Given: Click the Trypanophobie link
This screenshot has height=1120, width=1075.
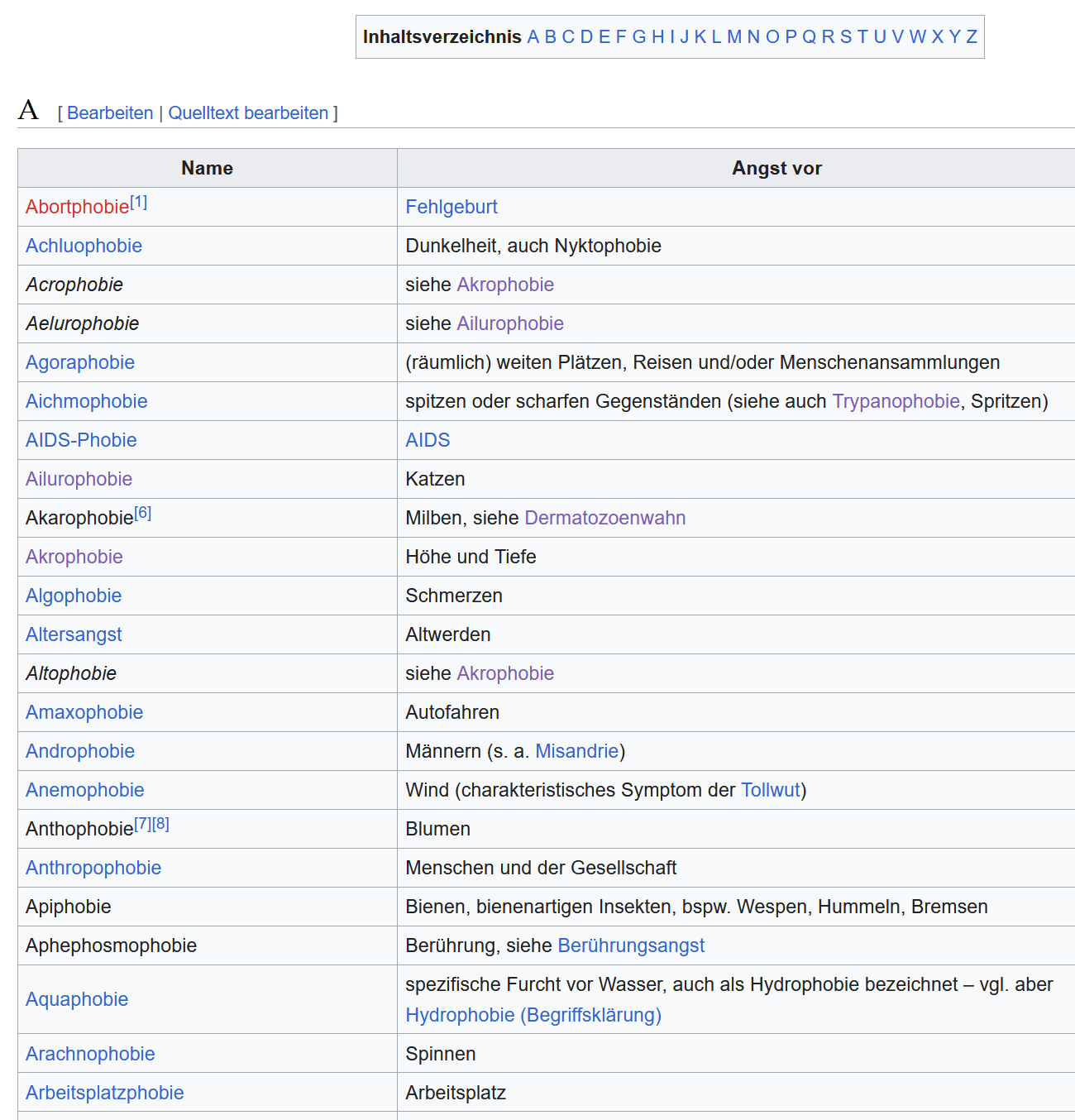Looking at the screenshot, I should pyautogui.click(x=896, y=402).
